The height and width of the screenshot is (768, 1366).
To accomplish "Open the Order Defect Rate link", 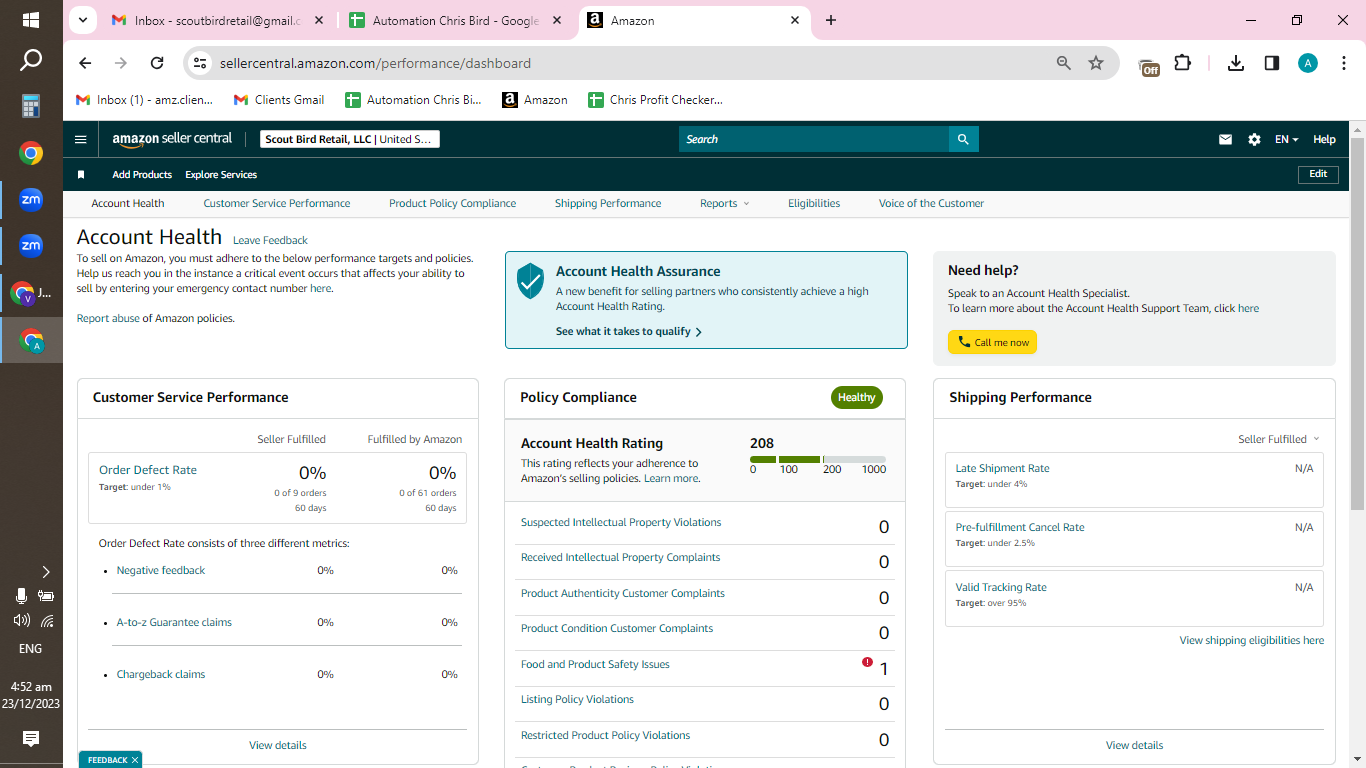I will (x=148, y=470).
